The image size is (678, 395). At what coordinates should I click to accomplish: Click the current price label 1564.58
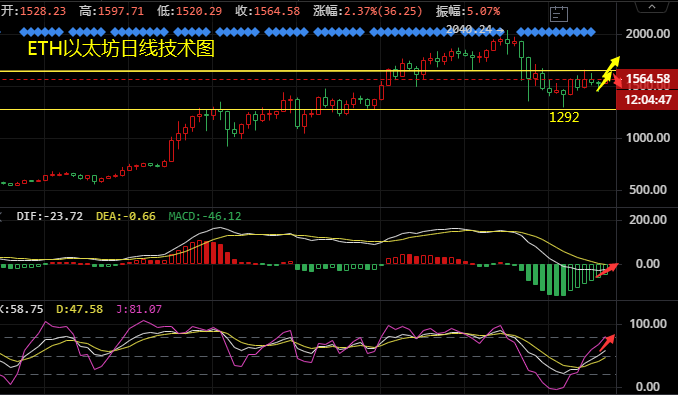647,79
